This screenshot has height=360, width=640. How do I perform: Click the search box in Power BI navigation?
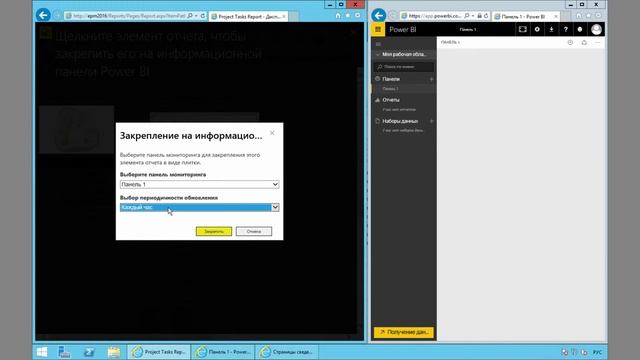click(404, 67)
